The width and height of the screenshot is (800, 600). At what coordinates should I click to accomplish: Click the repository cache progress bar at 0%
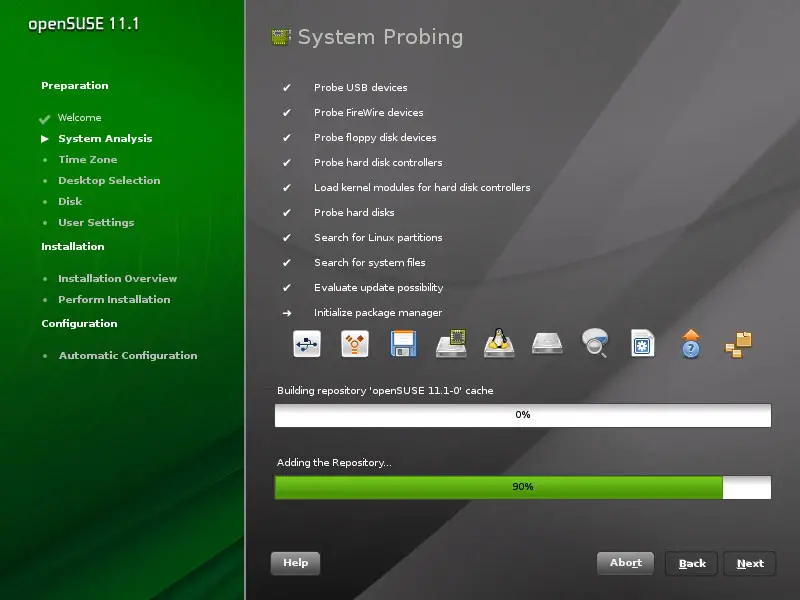pyautogui.click(x=523, y=415)
